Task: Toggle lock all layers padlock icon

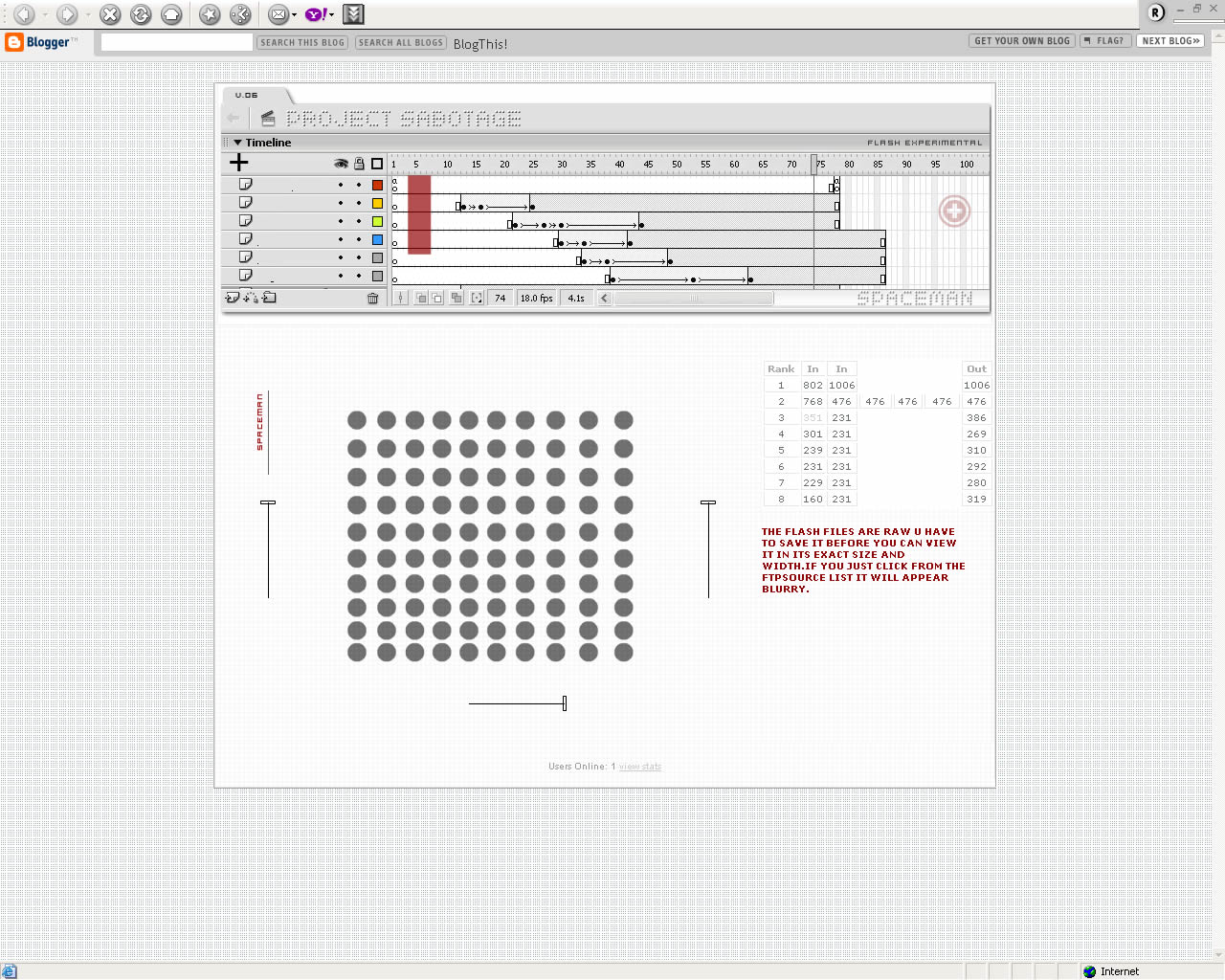Action: (359, 164)
